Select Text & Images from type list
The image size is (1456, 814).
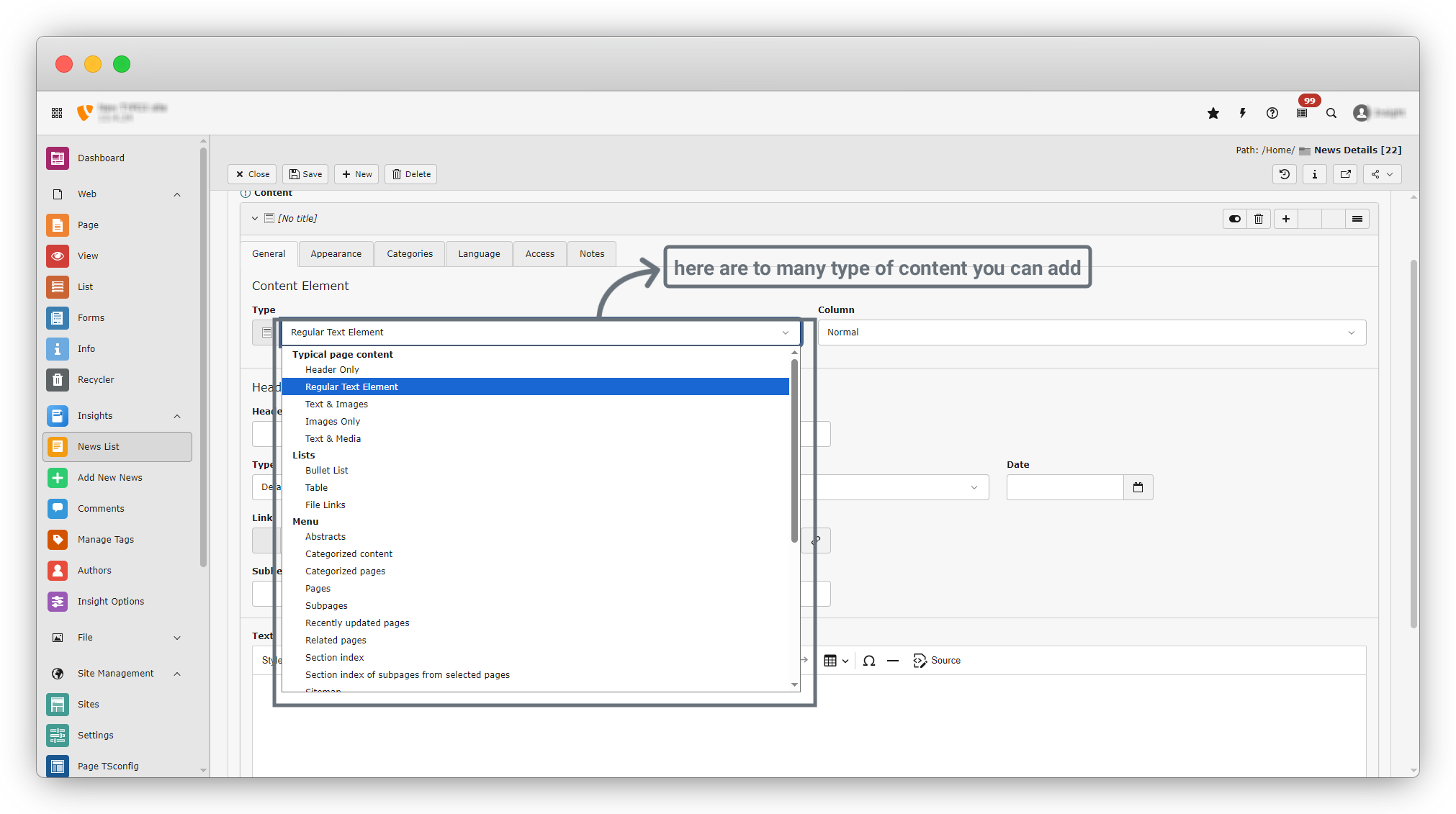pos(336,404)
